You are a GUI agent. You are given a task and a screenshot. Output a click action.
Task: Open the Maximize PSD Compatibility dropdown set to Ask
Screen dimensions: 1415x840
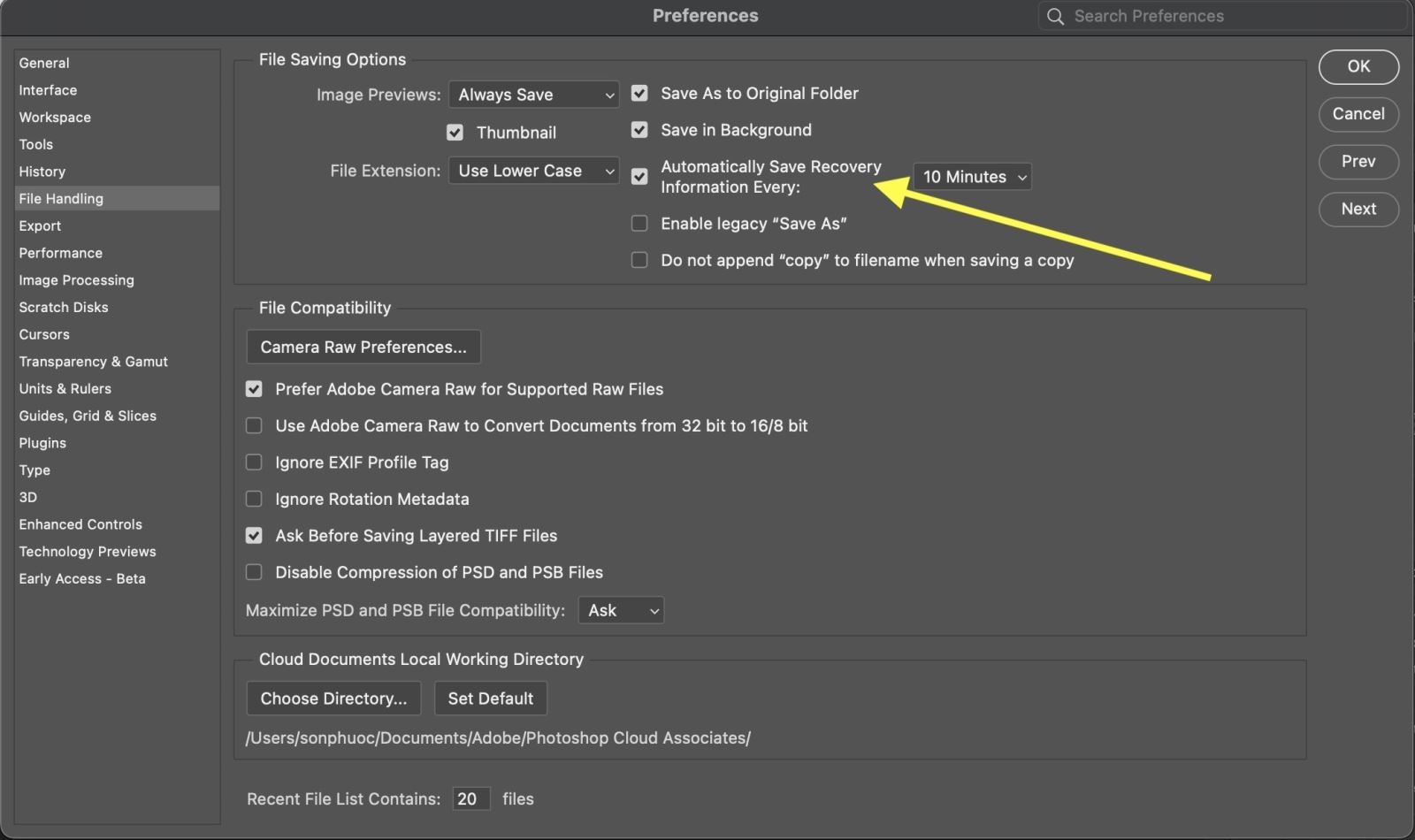click(x=620, y=609)
